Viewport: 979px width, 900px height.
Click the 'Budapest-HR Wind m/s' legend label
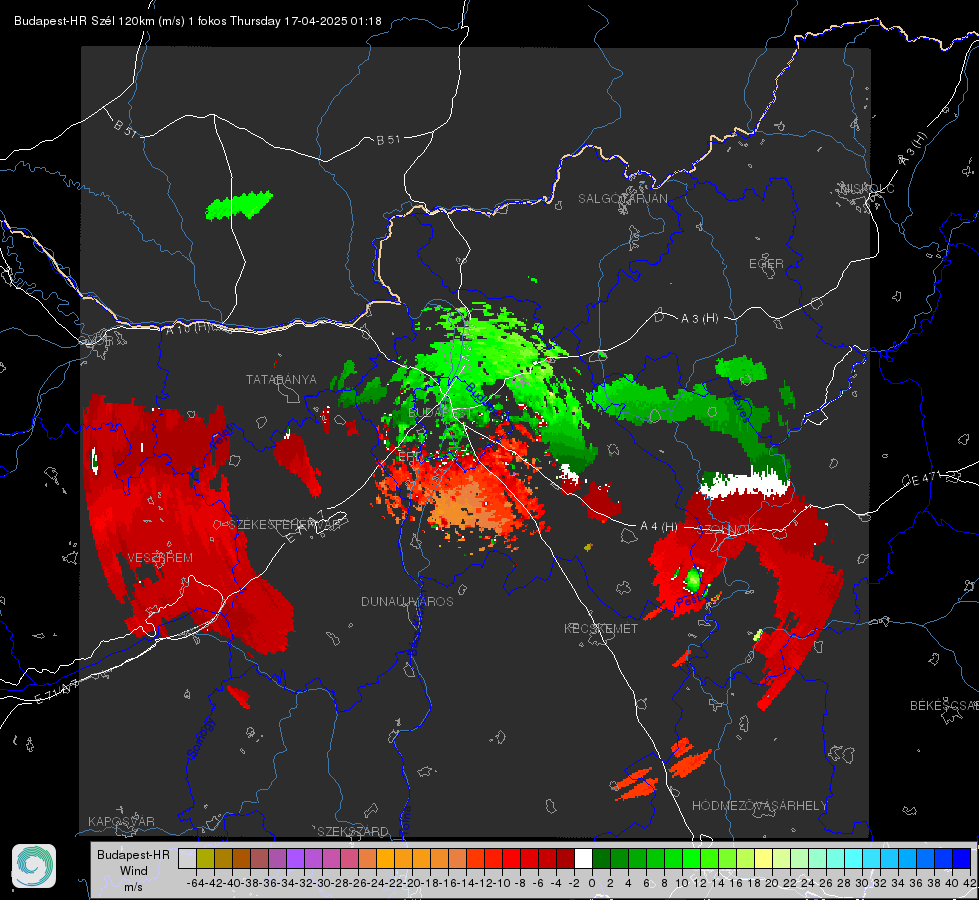tap(133, 870)
